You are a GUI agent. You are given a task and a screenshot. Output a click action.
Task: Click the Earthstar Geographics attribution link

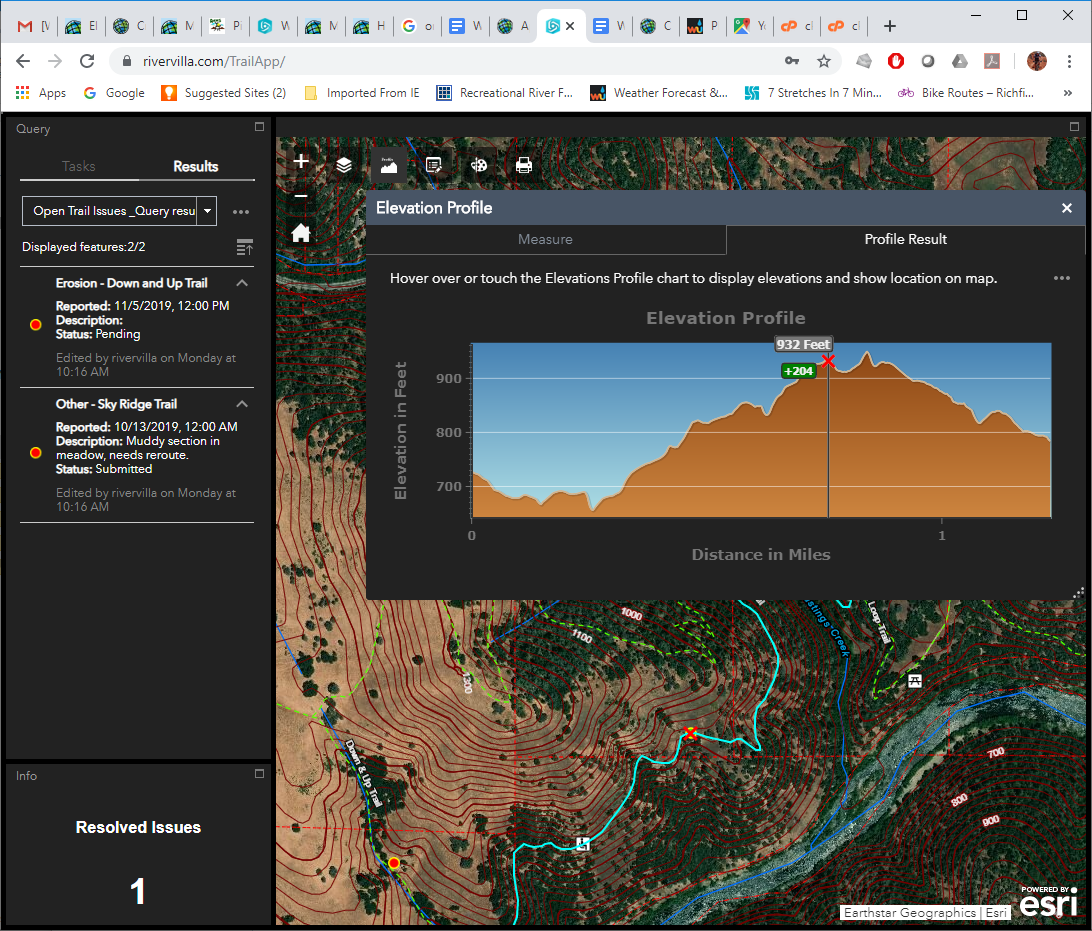click(x=909, y=913)
